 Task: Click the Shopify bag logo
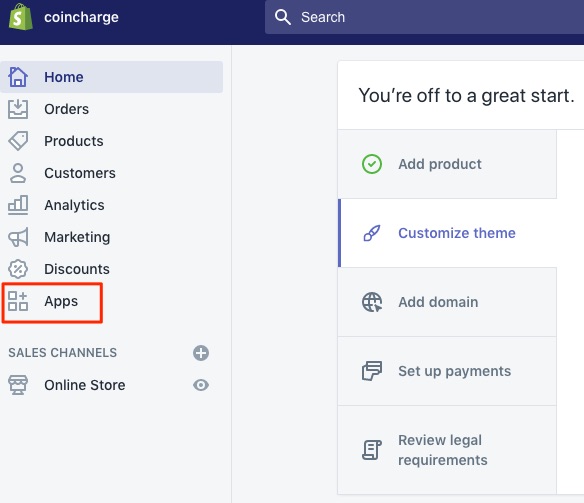click(21, 17)
